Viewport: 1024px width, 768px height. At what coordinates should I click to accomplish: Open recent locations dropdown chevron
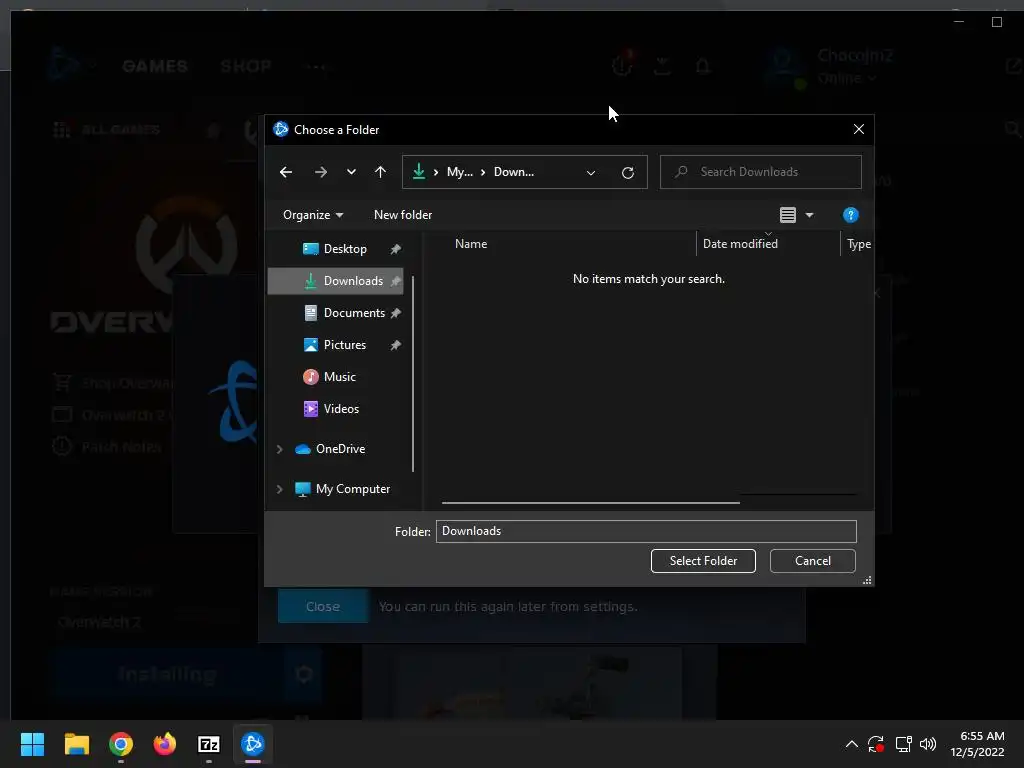coord(351,172)
